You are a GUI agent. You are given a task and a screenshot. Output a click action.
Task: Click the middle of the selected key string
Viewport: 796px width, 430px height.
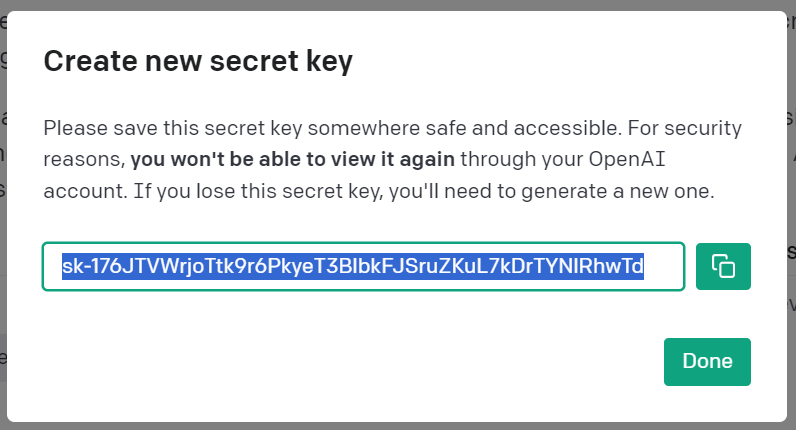352,266
